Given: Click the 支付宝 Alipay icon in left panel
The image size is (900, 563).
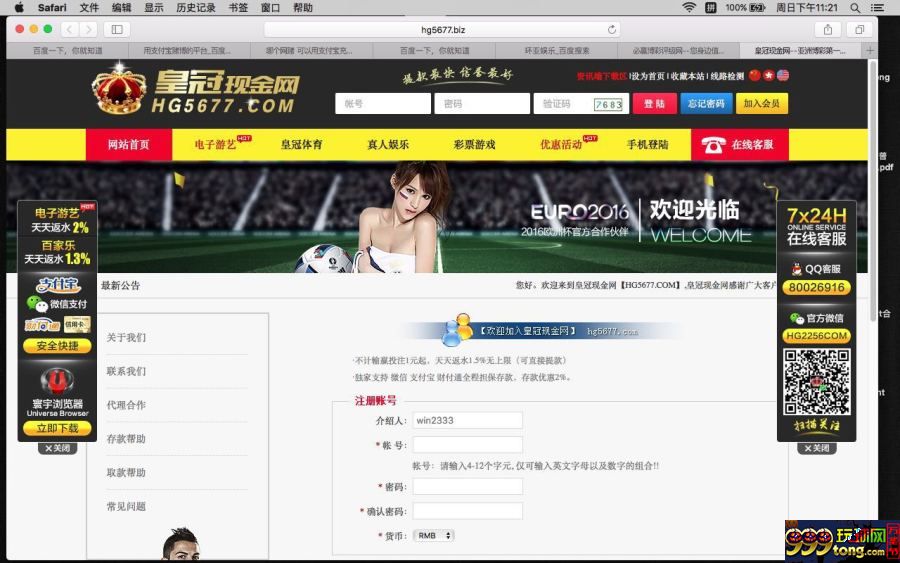Looking at the screenshot, I should [57, 285].
